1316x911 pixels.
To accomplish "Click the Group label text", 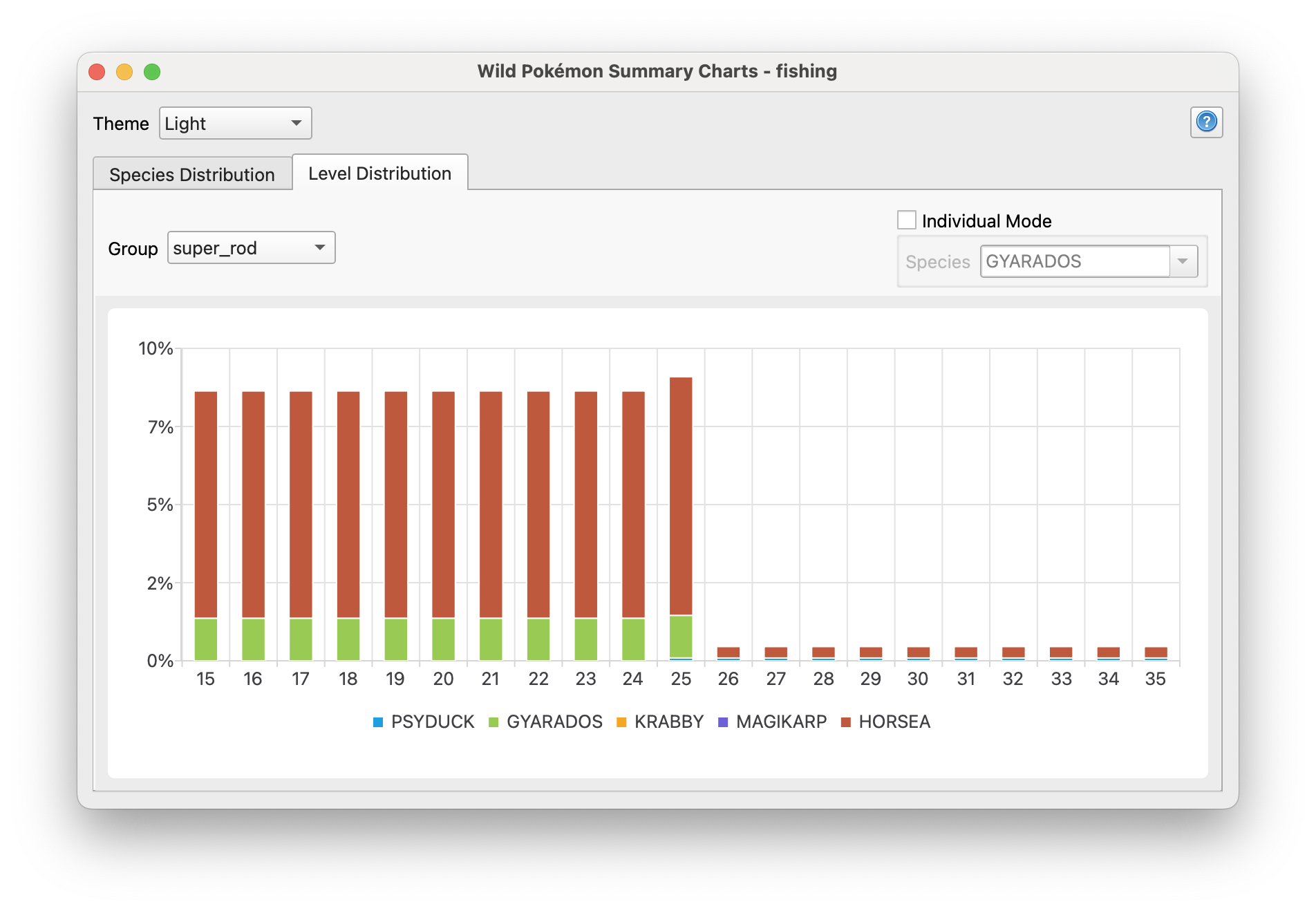I will click(x=133, y=249).
